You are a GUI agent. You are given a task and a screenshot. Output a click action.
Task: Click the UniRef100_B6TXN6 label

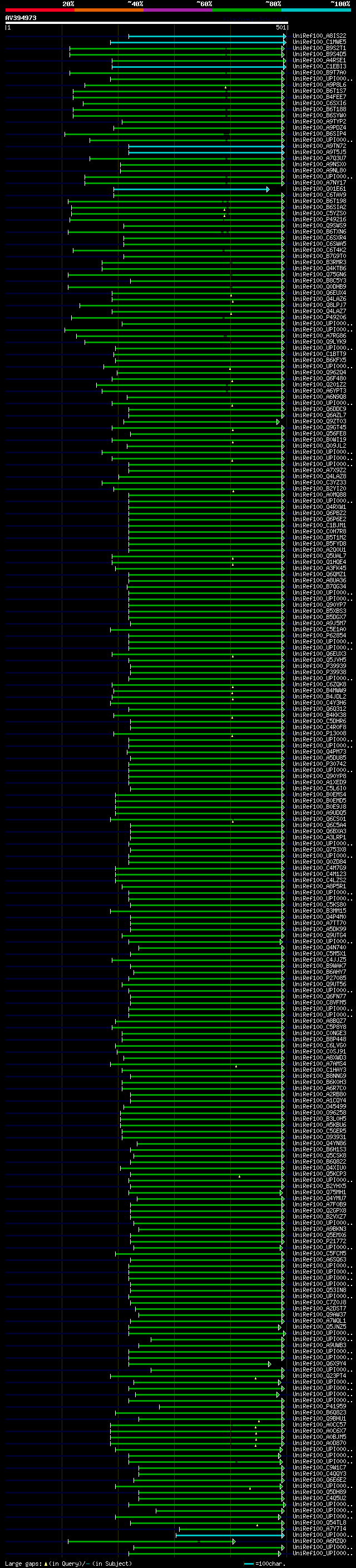tap(319, 231)
